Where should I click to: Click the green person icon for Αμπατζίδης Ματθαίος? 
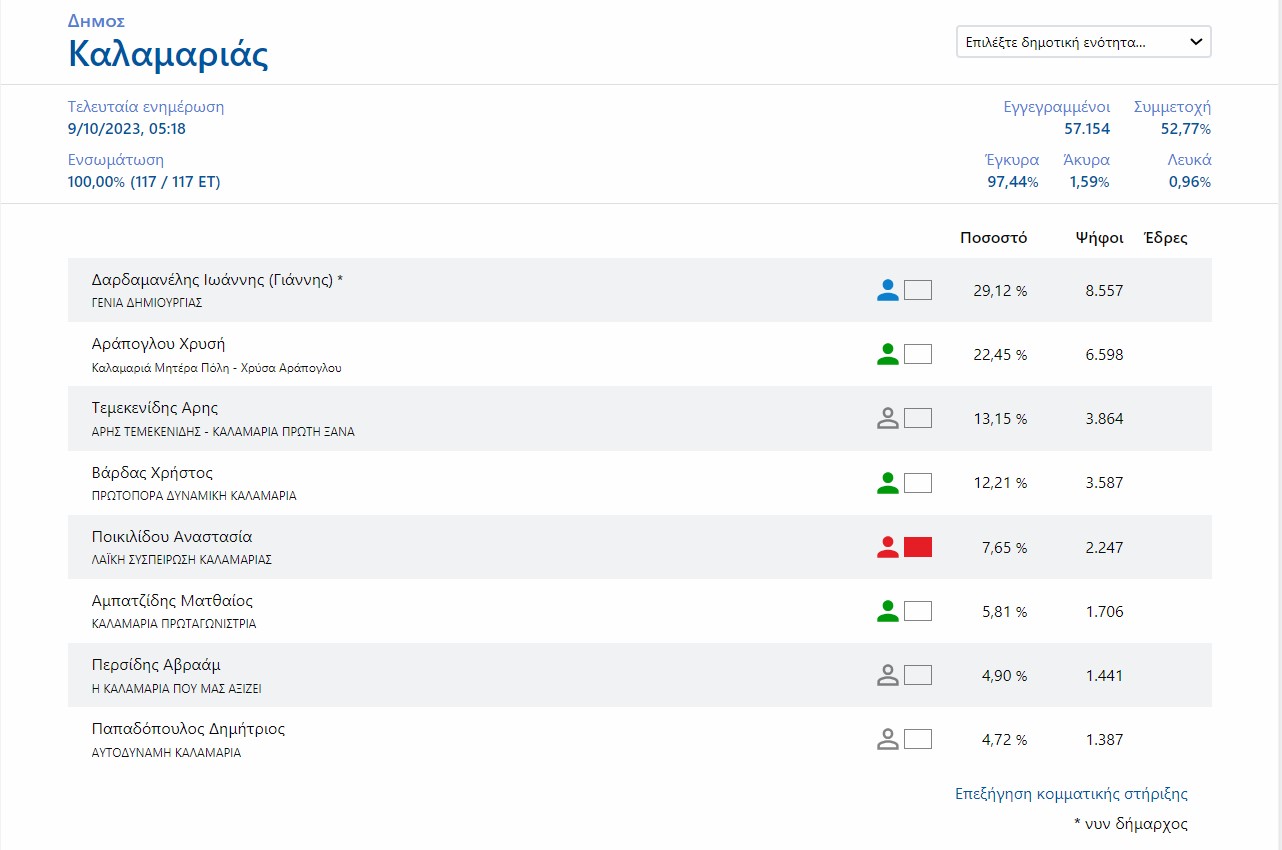click(x=887, y=611)
